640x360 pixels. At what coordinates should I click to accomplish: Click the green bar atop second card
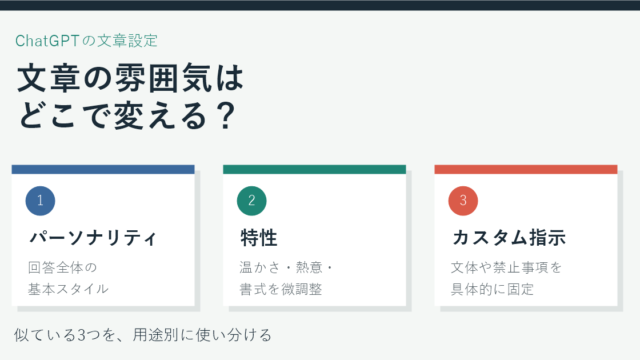pos(314,169)
